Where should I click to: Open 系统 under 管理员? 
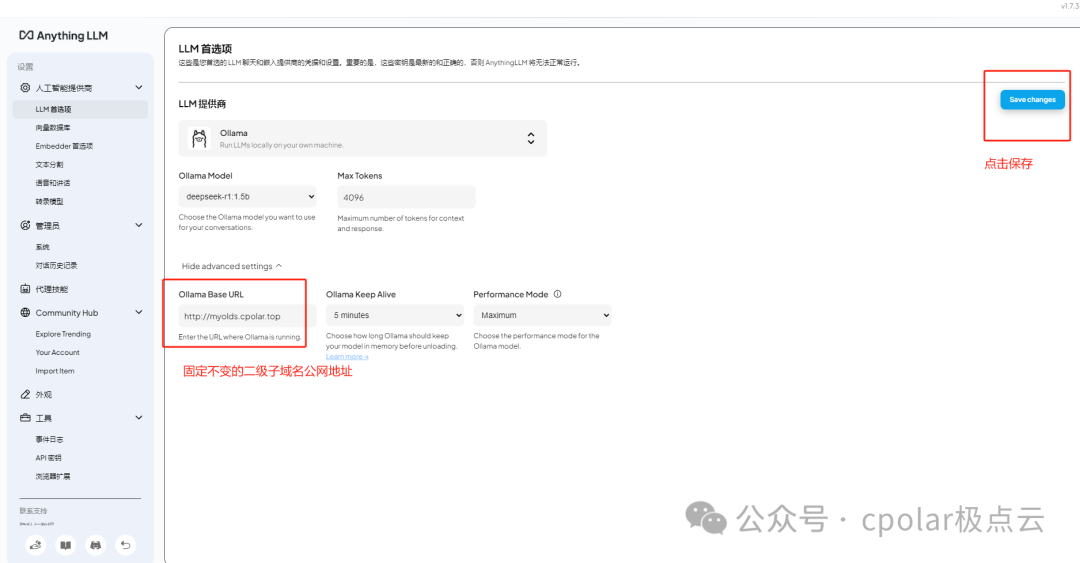tap(43, 247)
